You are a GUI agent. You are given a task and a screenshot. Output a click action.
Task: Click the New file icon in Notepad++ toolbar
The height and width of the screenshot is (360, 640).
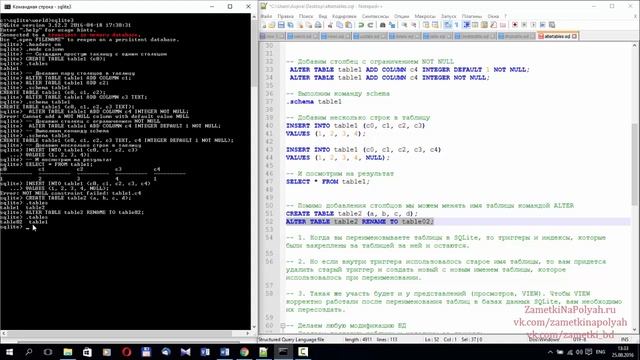[x=264, y=25]
